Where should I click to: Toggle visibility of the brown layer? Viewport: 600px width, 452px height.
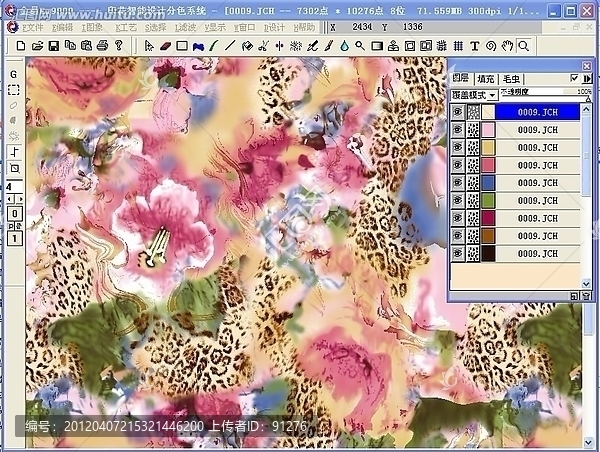458,235
